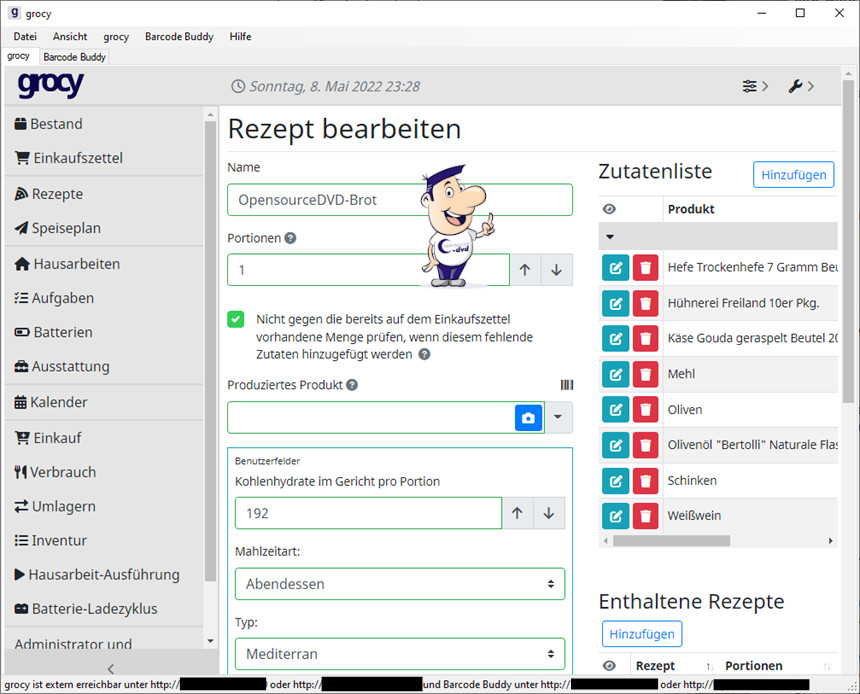
Task: Toggle column visibility eye in Zutatenliste
Action: pyautogui.click(x=609, y=209)
